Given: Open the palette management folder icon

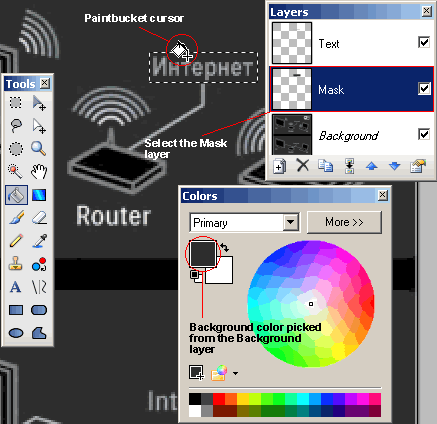Looking at the screenshot, I should 219,373.
